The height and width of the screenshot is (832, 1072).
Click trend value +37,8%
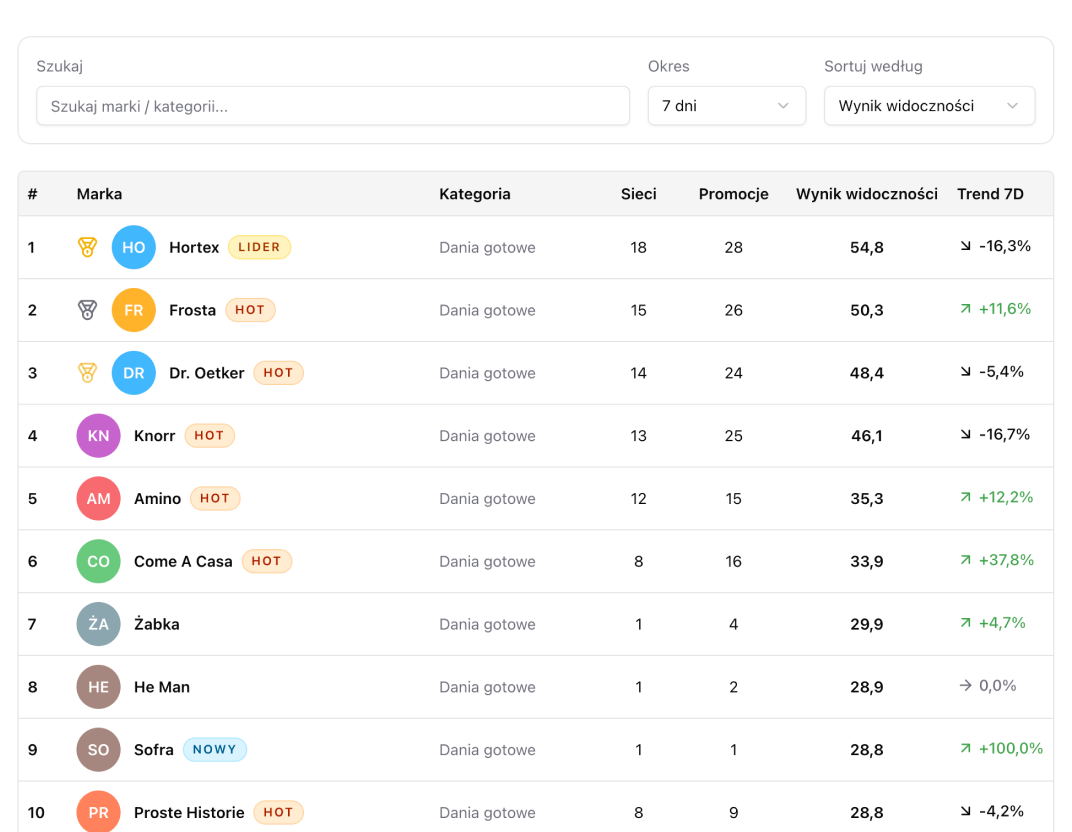(1006, 560)
